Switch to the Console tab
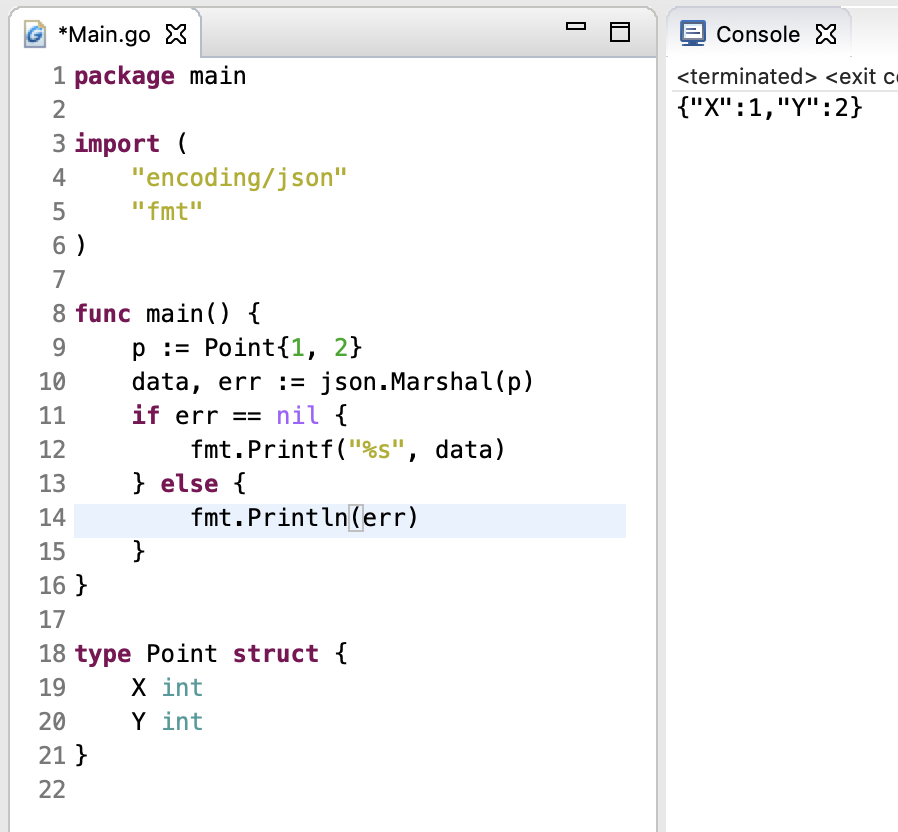This screenshot has height=832, width=898. click(757, 35)
